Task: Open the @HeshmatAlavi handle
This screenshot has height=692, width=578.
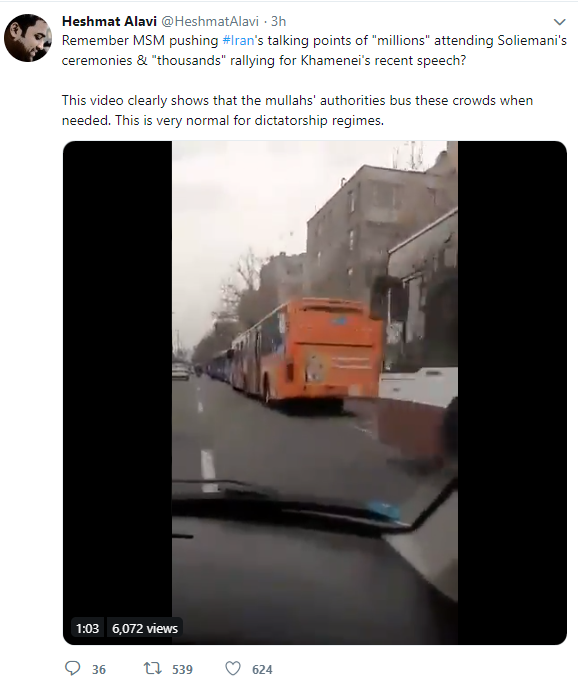Action: (209, 21)
